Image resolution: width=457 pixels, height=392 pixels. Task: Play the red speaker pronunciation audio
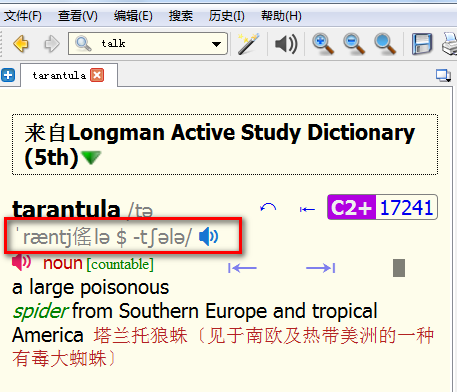tap(22, 262)
